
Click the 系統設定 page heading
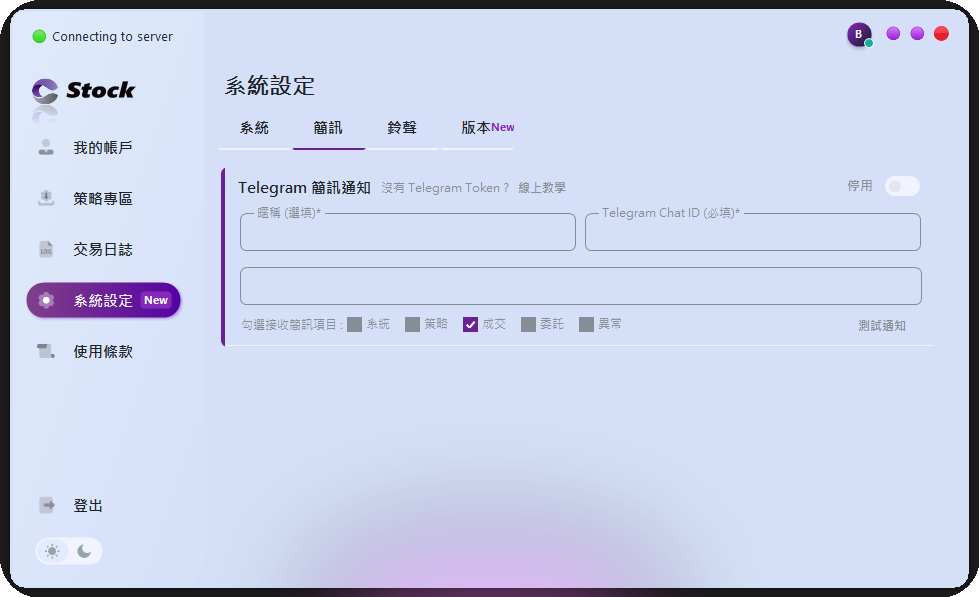(x=270, y=86)
